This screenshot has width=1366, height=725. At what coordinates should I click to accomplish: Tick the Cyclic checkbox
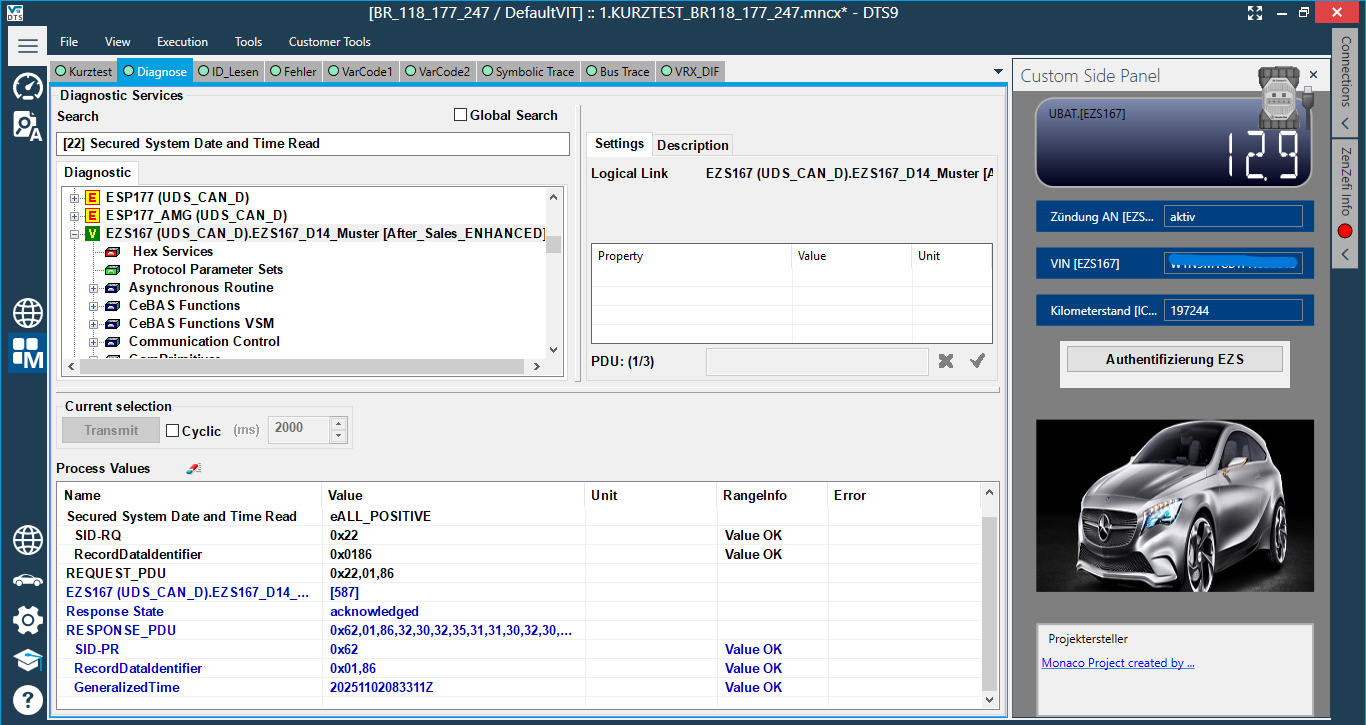coord(172,431)
